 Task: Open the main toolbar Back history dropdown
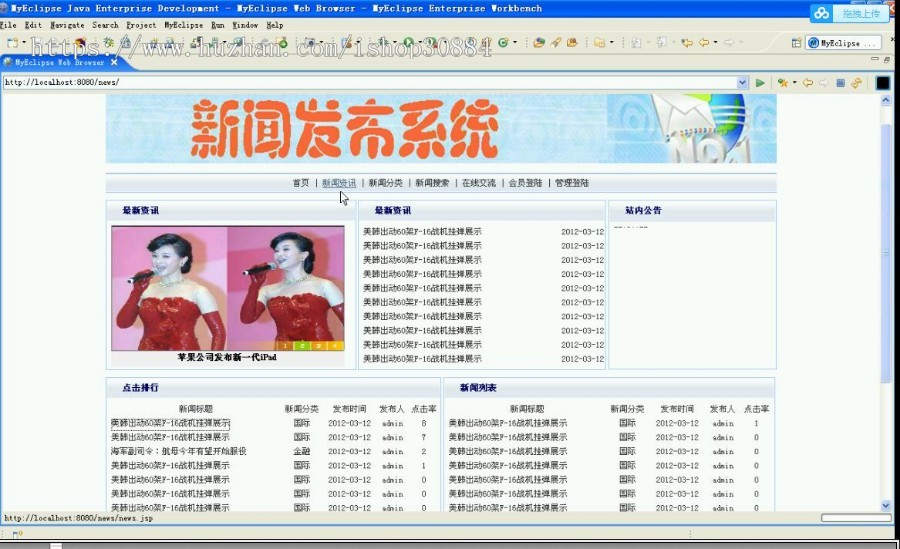pyautogui.click(x=715, y=42)
